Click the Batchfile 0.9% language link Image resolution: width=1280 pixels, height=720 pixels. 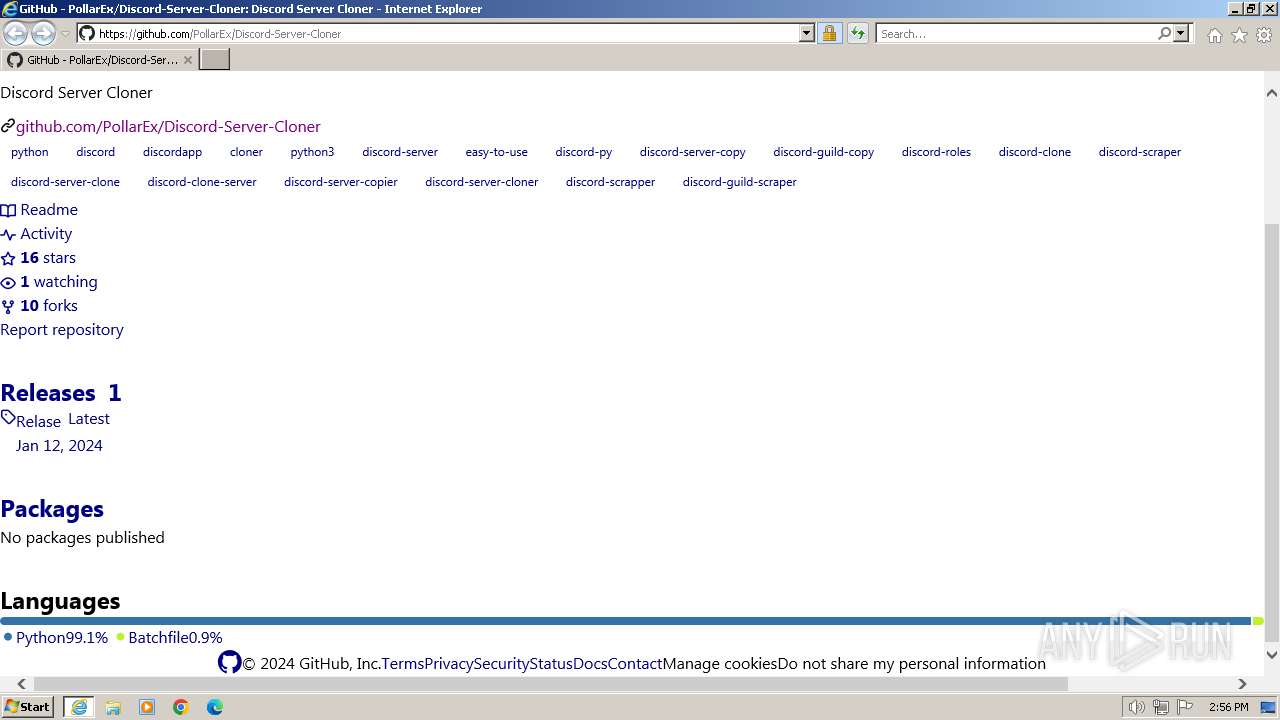[169, 638]
